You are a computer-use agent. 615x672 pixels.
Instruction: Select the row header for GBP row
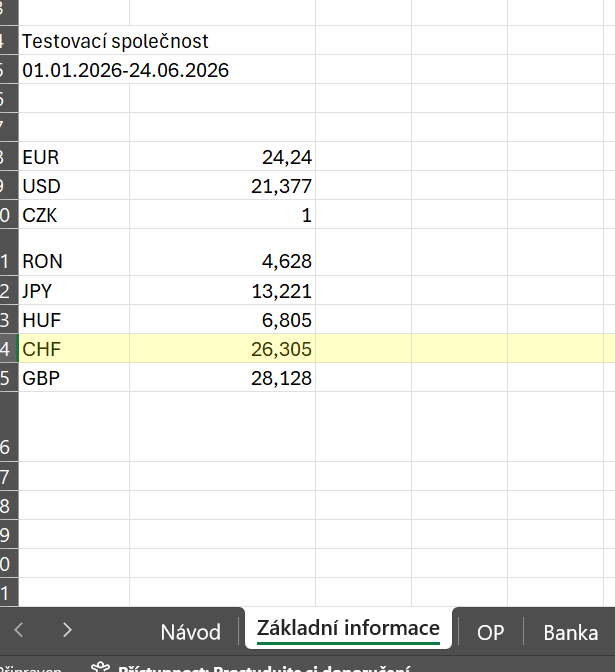pos(9,378)
